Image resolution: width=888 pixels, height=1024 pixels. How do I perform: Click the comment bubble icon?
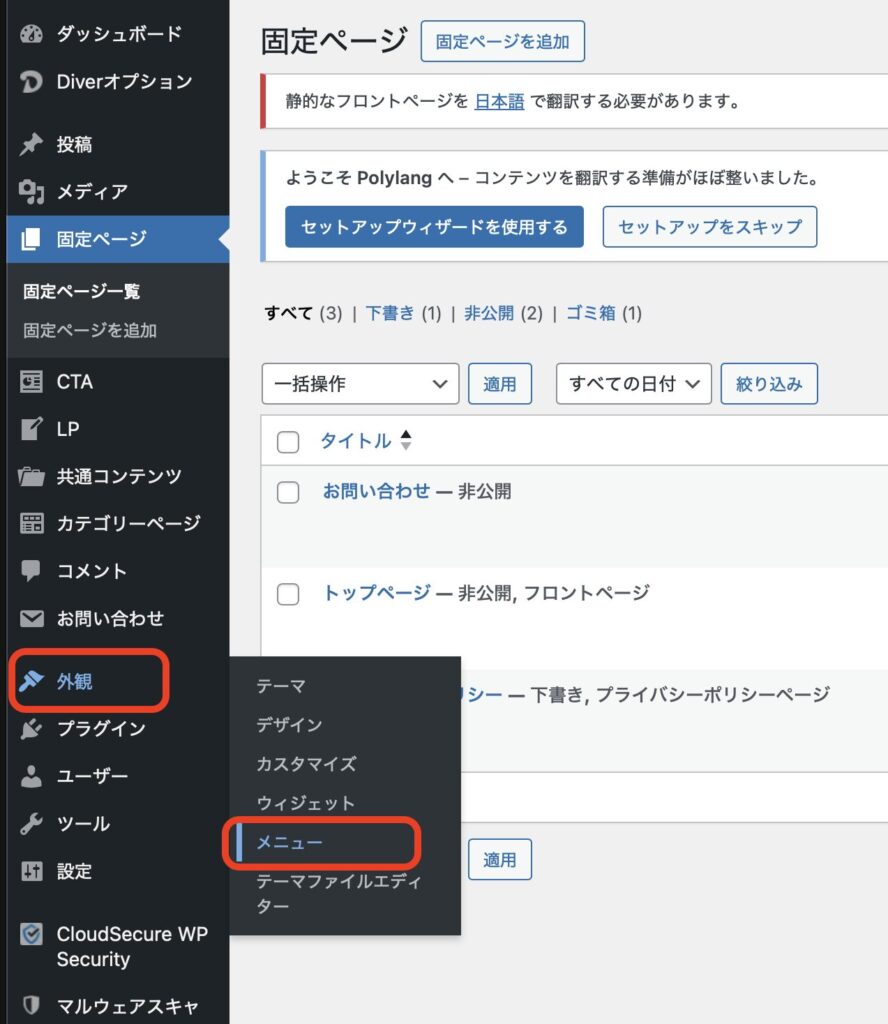pos(32,571)
